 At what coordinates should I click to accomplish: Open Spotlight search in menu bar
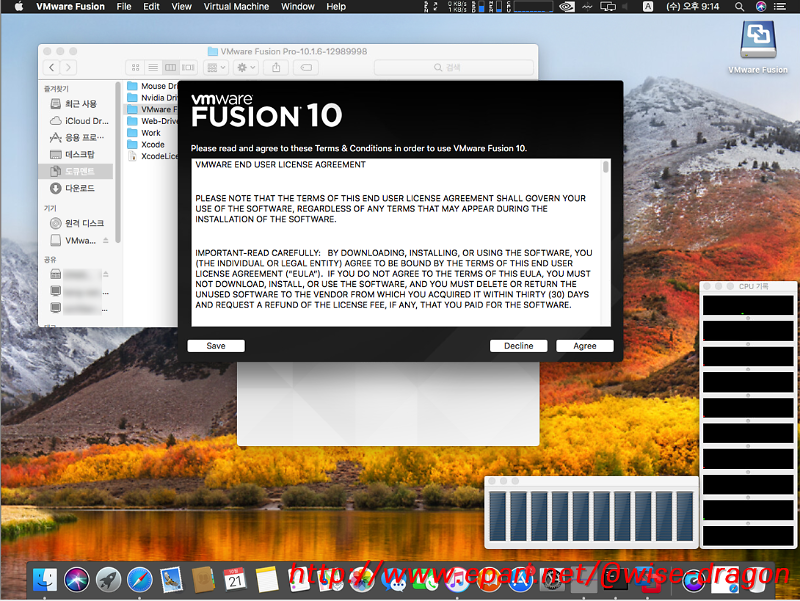point(739,7)
